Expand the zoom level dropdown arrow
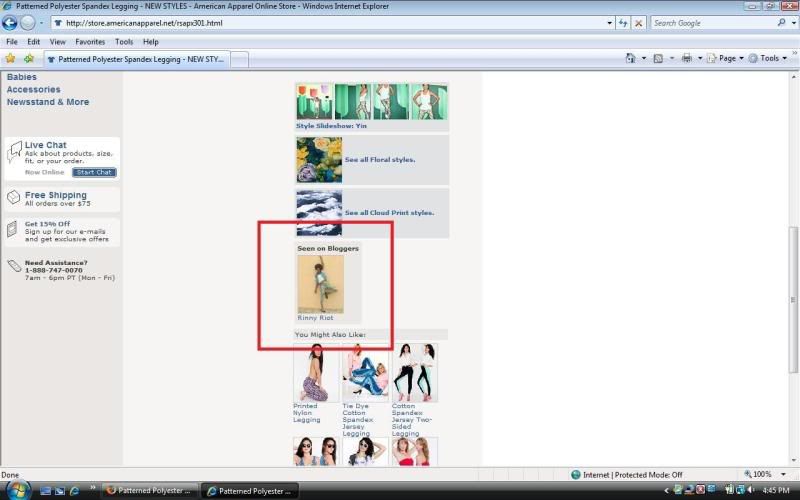 783,474
